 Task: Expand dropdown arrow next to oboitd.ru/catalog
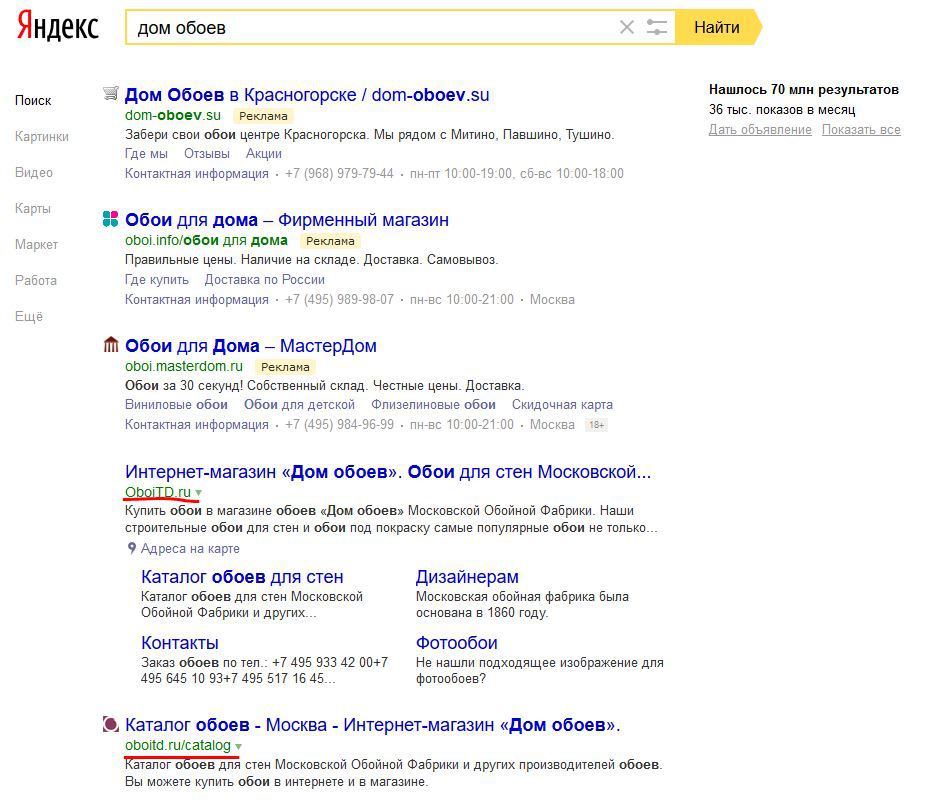238,747
